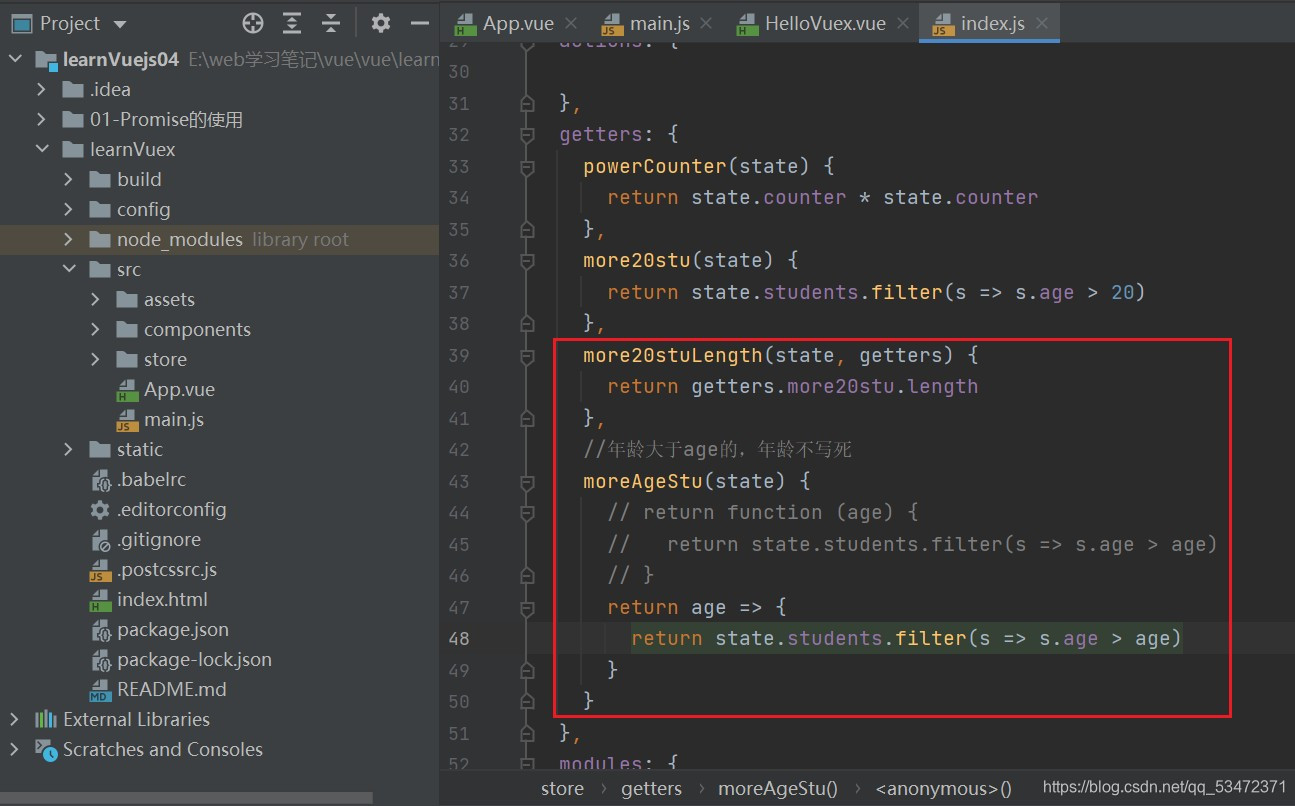The width and height of the screenshot is (1295, 806).
Task: Collapse the learnVuex folder
Action: pyautogui.click(x=42, y=149)
